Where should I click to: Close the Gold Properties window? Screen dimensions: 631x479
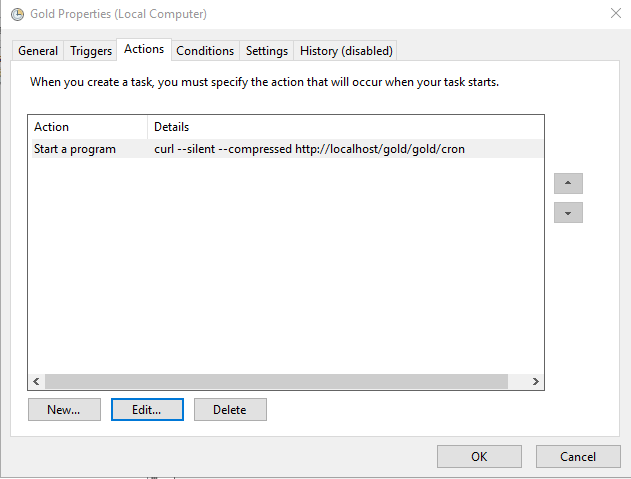[616, 13]
